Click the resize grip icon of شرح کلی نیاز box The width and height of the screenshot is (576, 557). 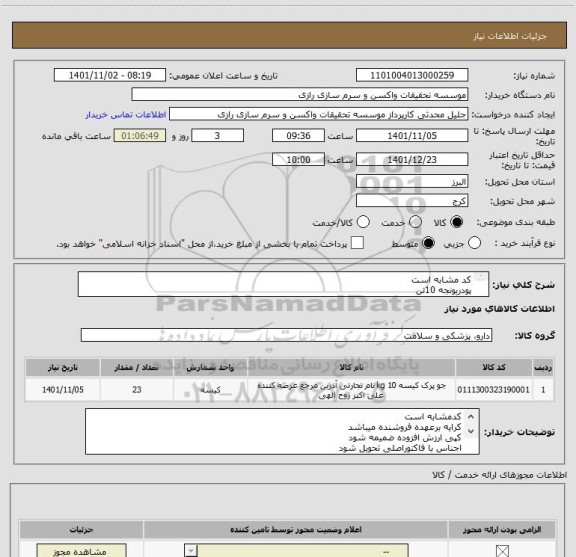point(479,278)
